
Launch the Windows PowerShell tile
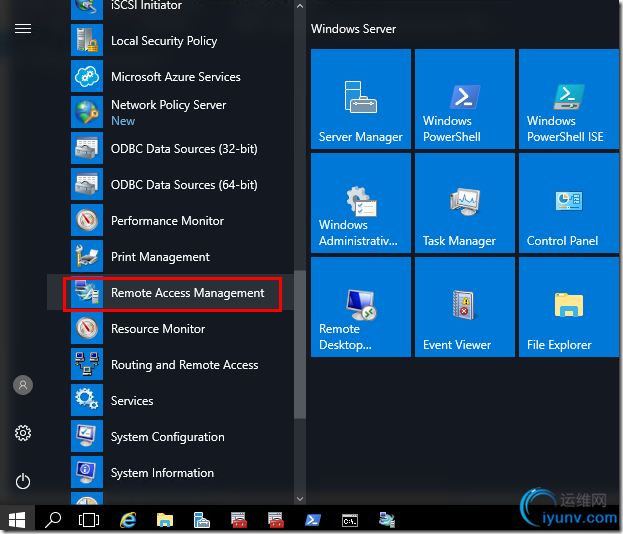coord(465,99)
